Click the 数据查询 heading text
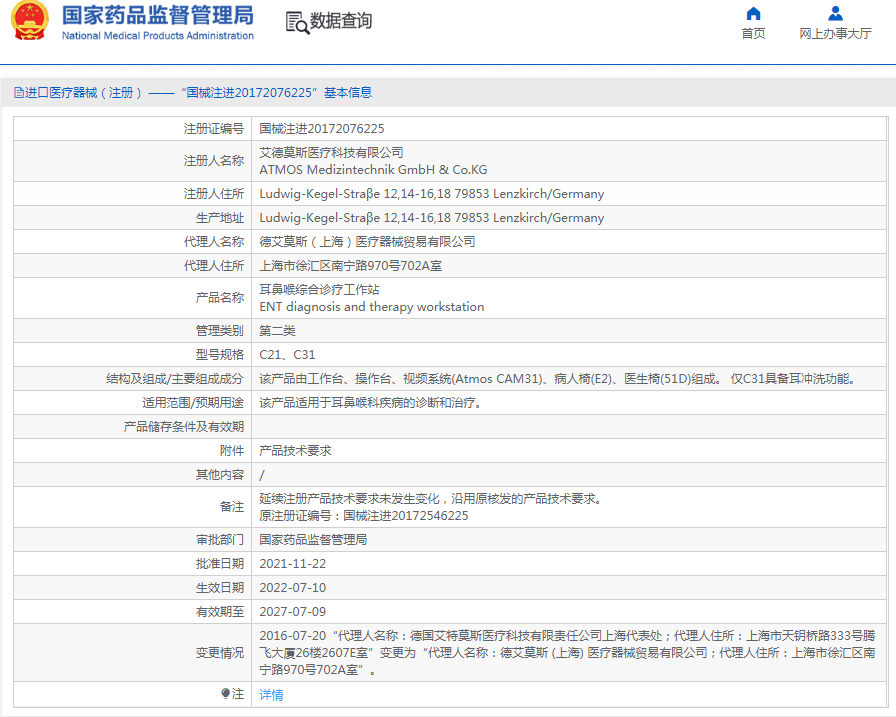The image size is (896, 717). [x=341, y=21]
